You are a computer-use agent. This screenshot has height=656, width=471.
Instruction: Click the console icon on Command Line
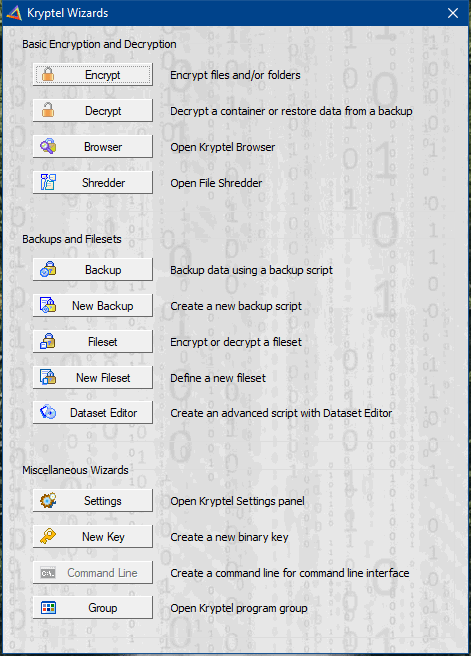(48, 573)
